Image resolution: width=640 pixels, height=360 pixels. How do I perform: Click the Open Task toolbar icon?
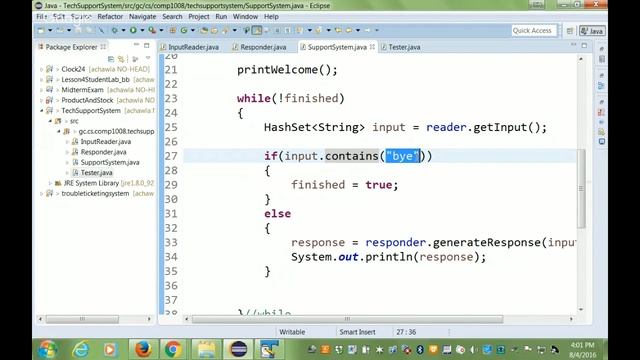coord(214,30)
